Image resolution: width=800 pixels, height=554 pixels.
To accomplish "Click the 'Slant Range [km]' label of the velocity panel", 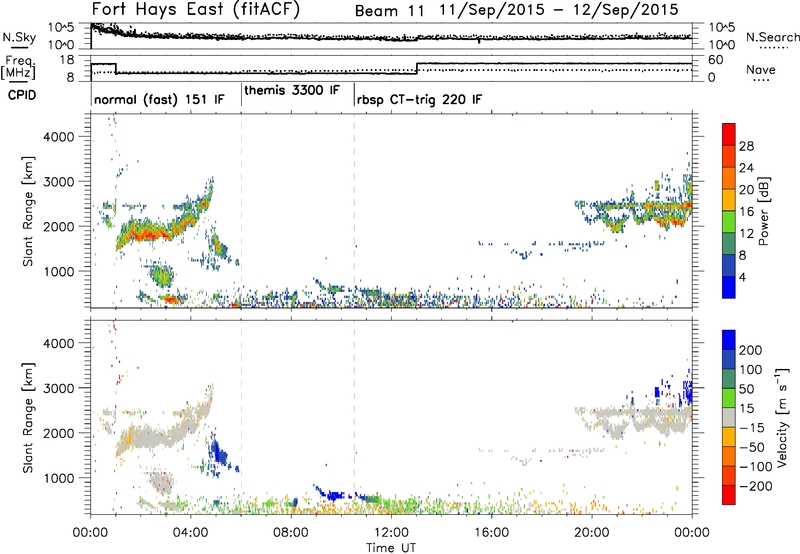I will 28,417.
